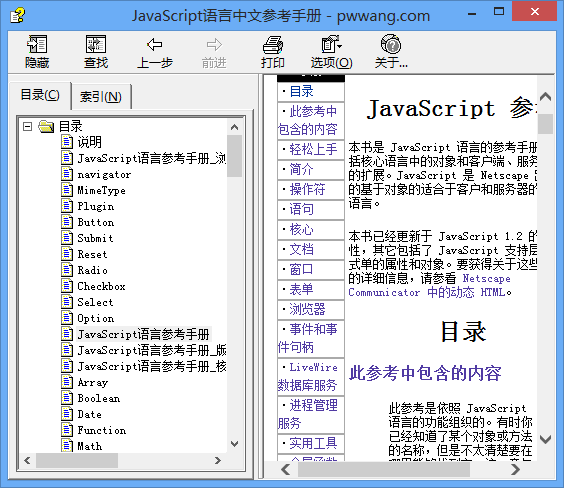This screenshot has height=488, width=564.
Task: Click the 此参考中包含的内容 heading link
Action: click(x=425, y=373)
